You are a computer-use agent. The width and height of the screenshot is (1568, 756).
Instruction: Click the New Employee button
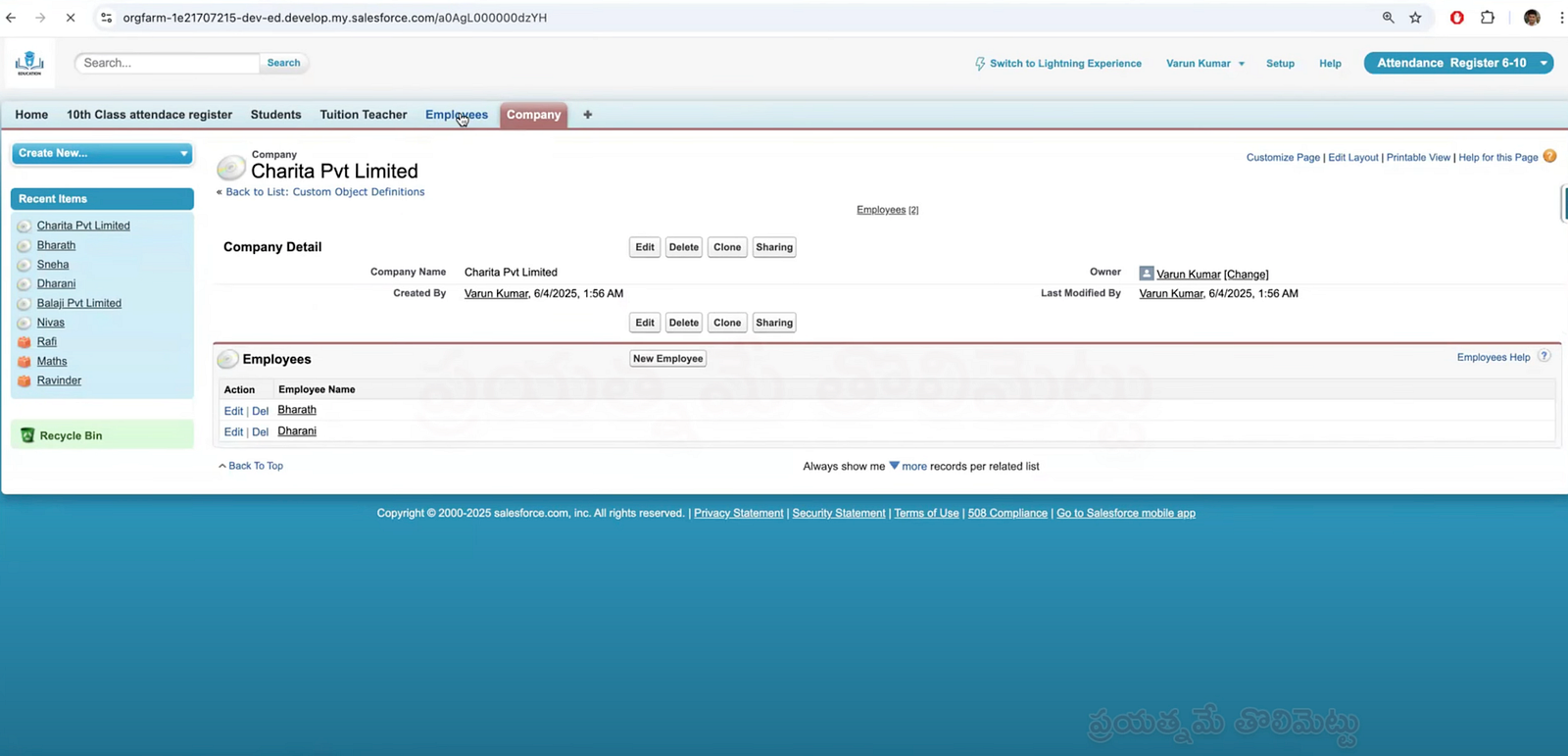[x=667, y=359]
